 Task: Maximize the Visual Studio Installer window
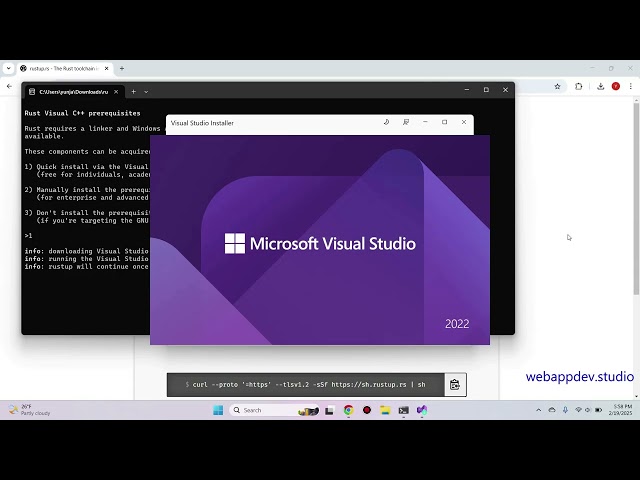coord(444,122)
